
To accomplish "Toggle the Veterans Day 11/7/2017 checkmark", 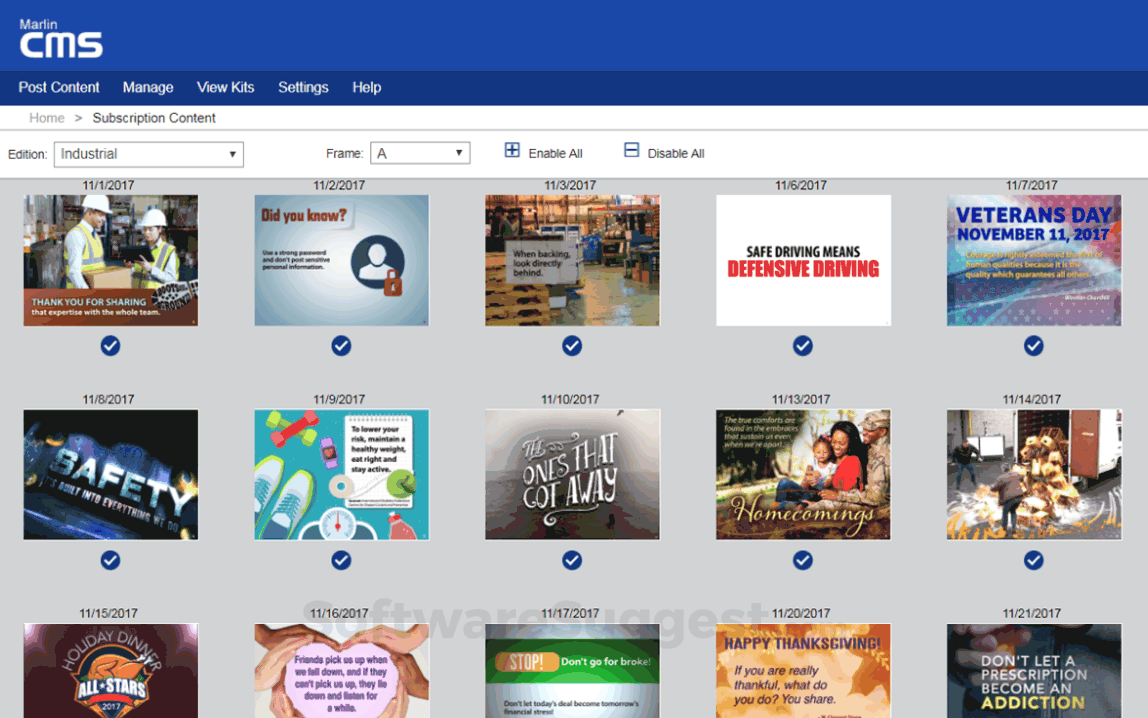I will click(1033, 346).
